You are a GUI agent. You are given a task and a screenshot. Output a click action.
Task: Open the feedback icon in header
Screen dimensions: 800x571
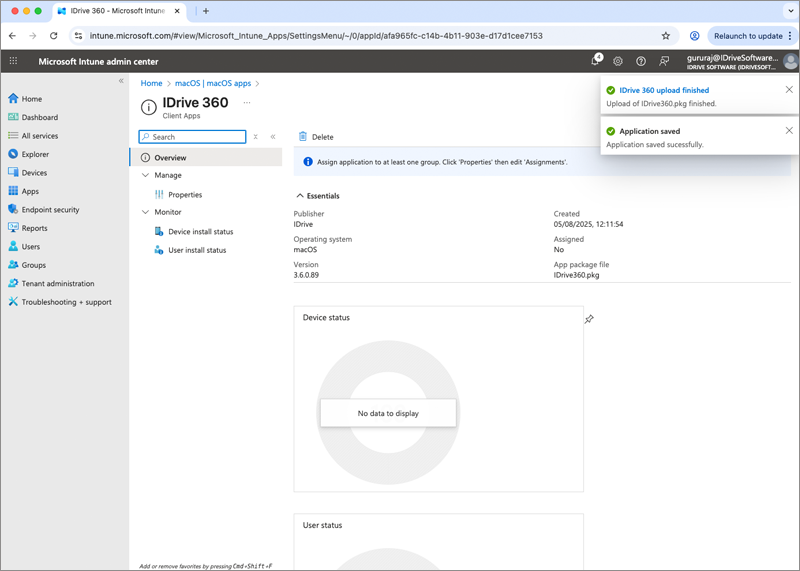click(x=664, y=61)
